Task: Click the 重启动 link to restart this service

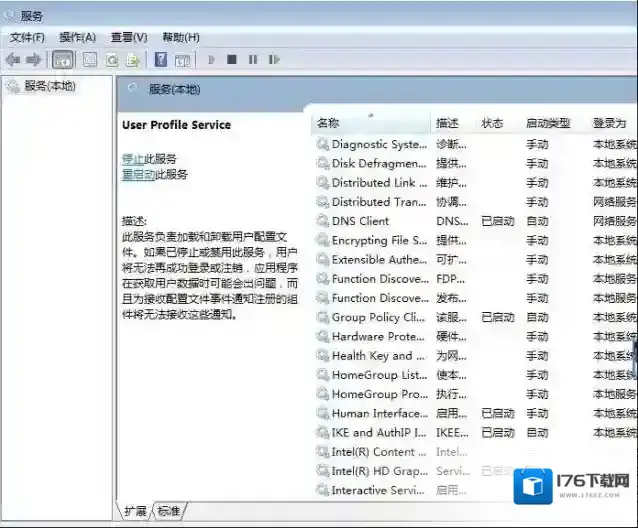Action: click(138, 175)
